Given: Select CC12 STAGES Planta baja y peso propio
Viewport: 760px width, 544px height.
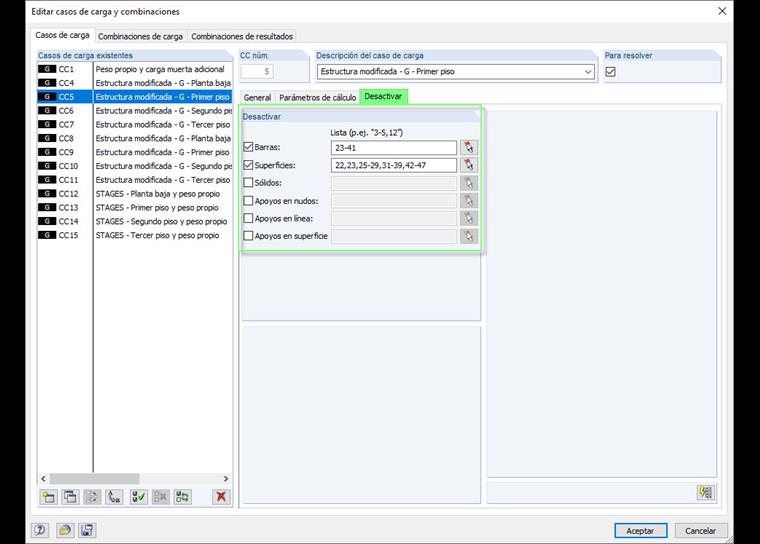Looking at the screenshot, I should coord(135,193).
